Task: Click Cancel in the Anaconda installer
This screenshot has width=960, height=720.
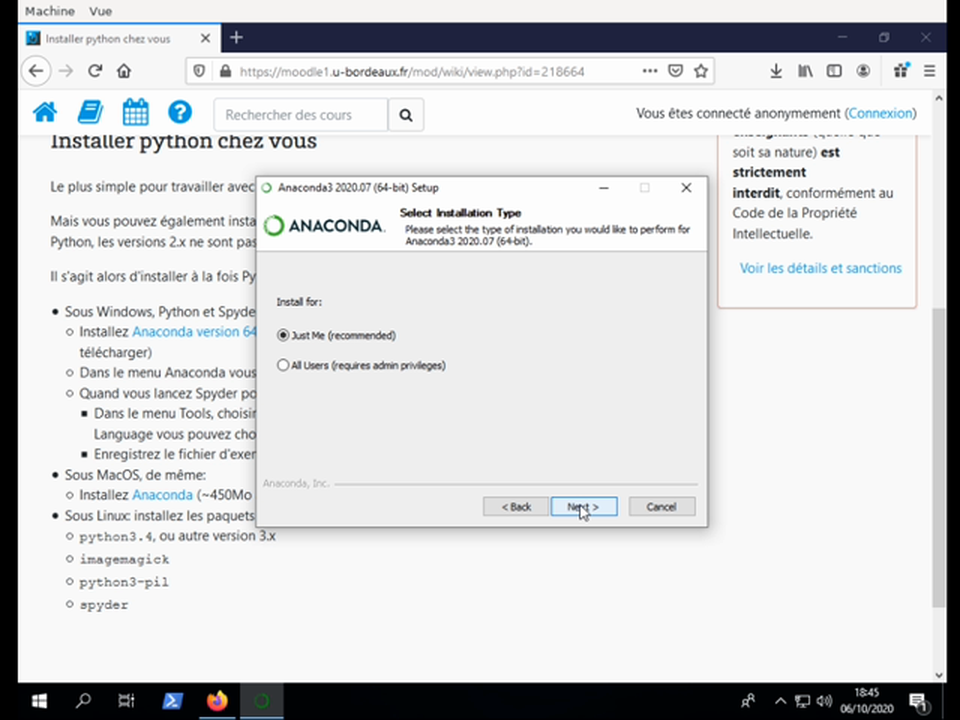Action: click(x=661, y=507)
